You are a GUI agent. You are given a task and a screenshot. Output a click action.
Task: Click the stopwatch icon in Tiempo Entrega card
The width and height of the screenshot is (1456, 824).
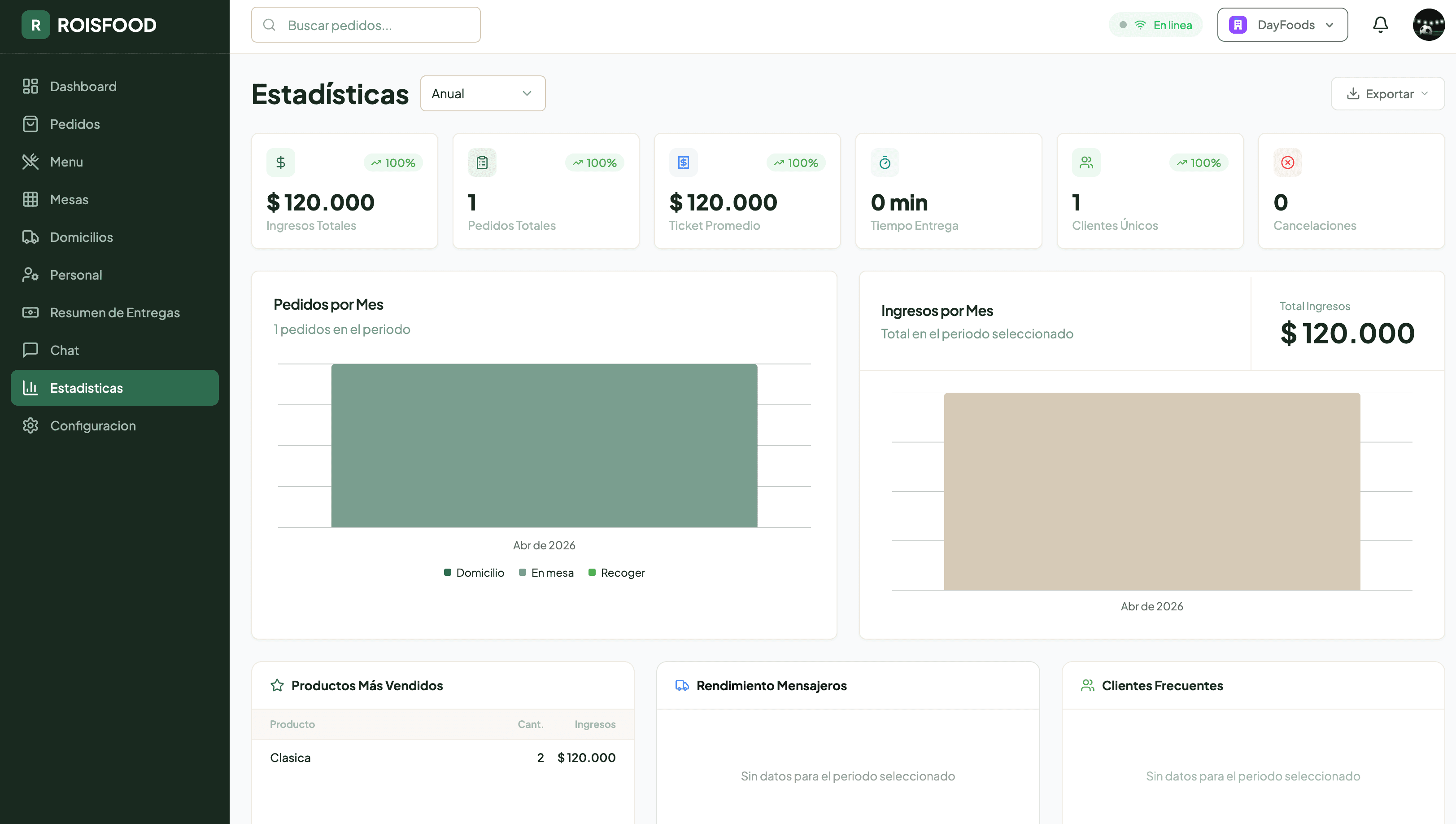(x=885, y=162)
